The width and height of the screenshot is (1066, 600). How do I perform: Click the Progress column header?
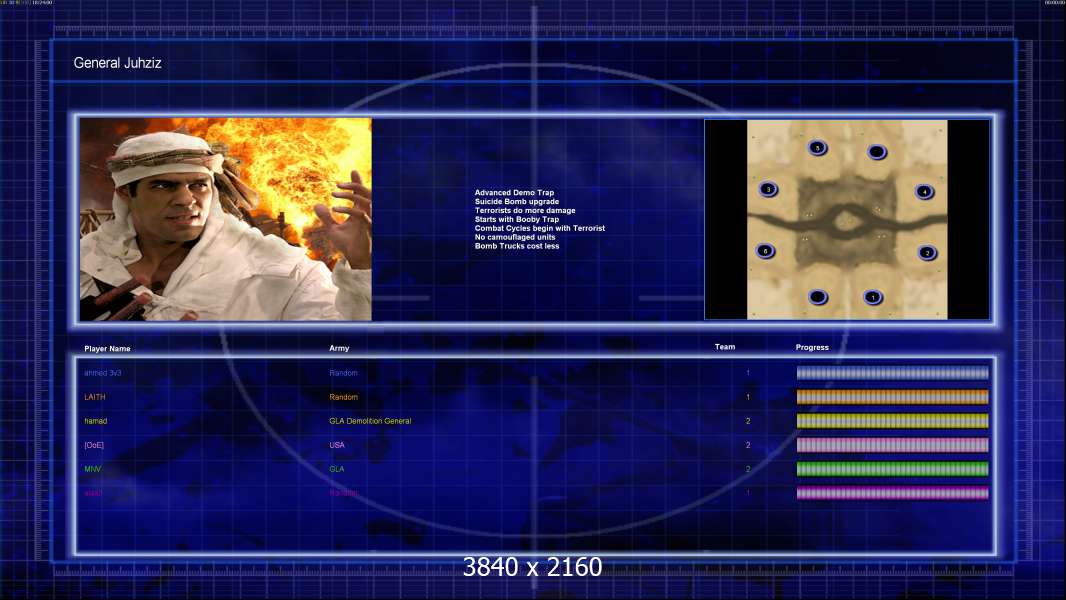coord(812,347)
